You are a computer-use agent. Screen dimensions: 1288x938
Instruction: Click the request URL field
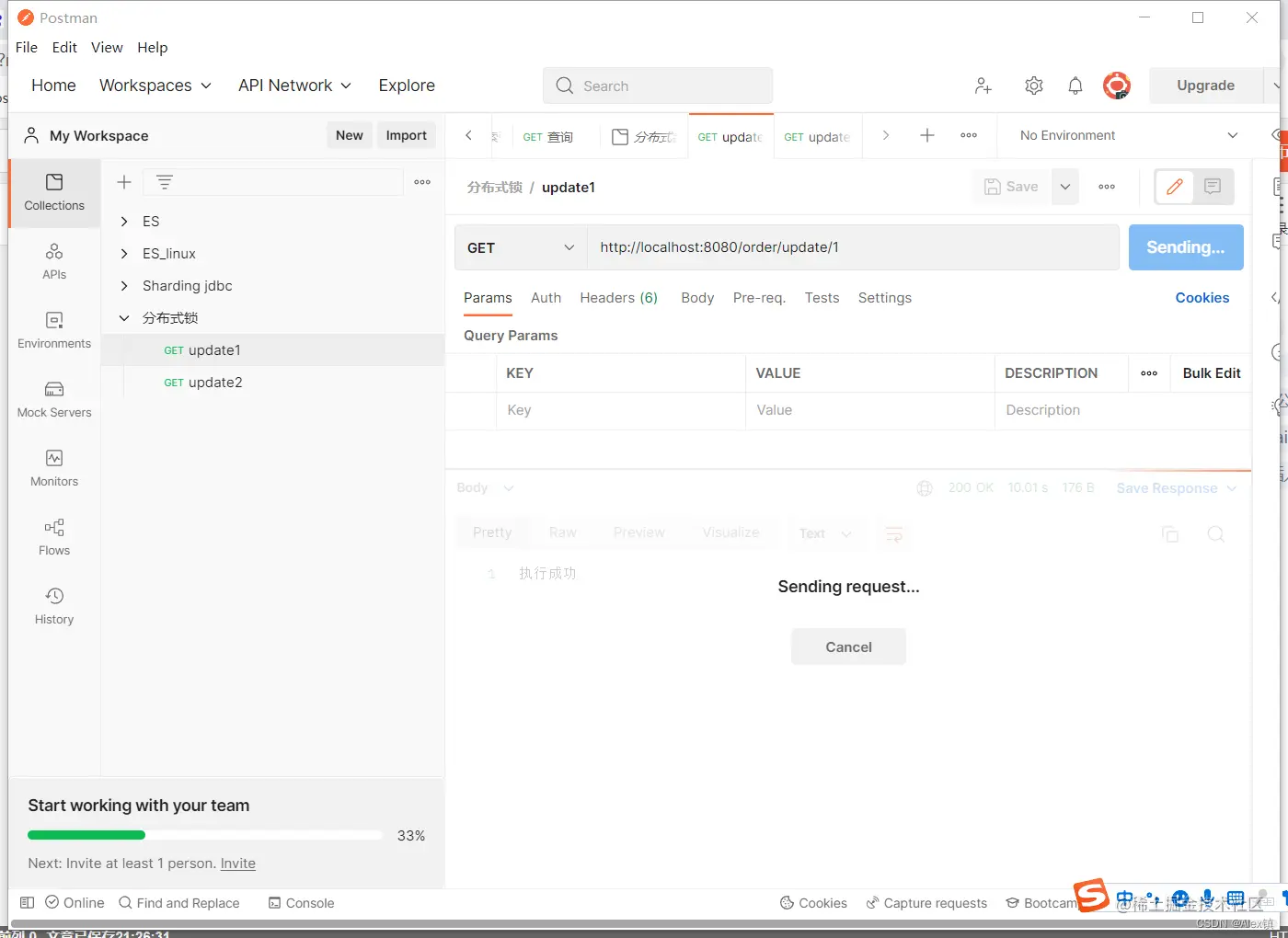click(x=853, y=247)
